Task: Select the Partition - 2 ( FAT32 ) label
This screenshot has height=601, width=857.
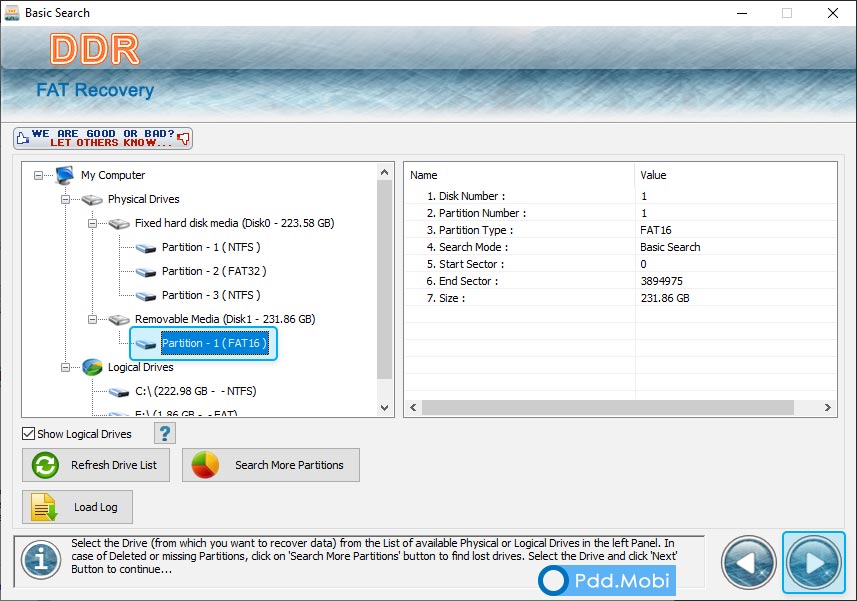Action: (x=214, y=272)
